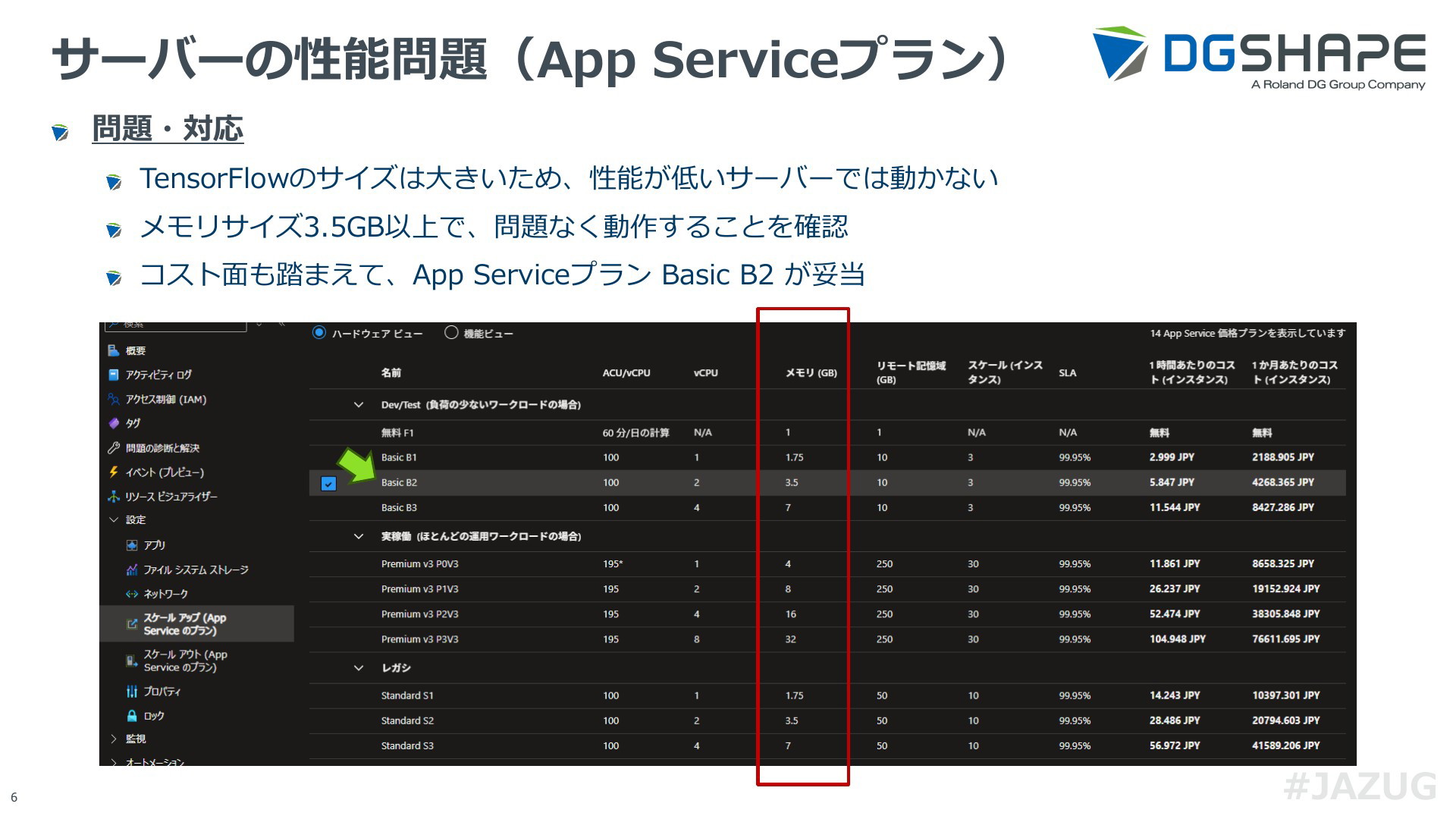
Task: Select the 無料 F1 plan row
Action: (827, 432)
